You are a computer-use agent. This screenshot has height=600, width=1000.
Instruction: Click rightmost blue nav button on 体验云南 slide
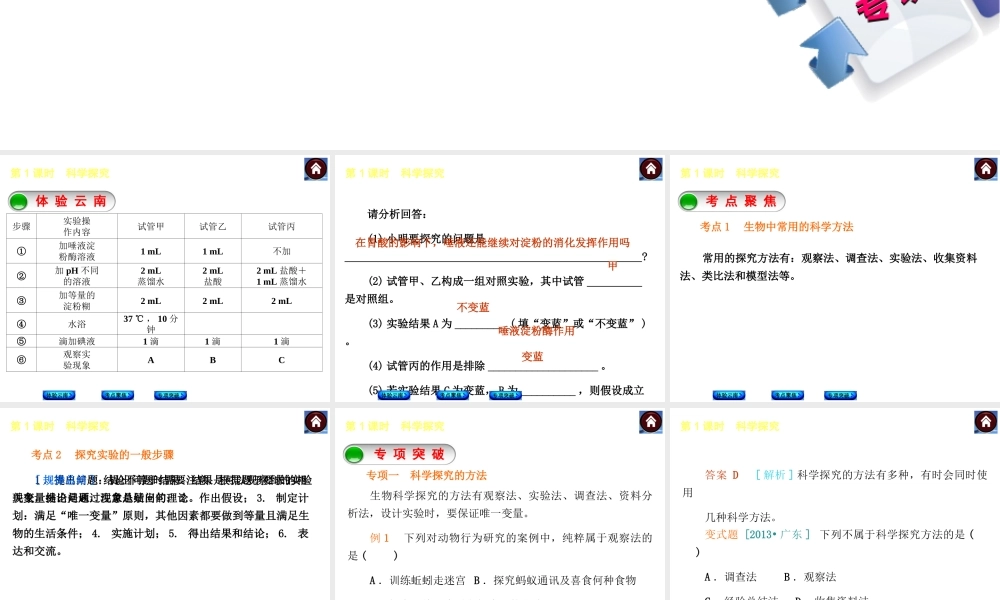170,395
